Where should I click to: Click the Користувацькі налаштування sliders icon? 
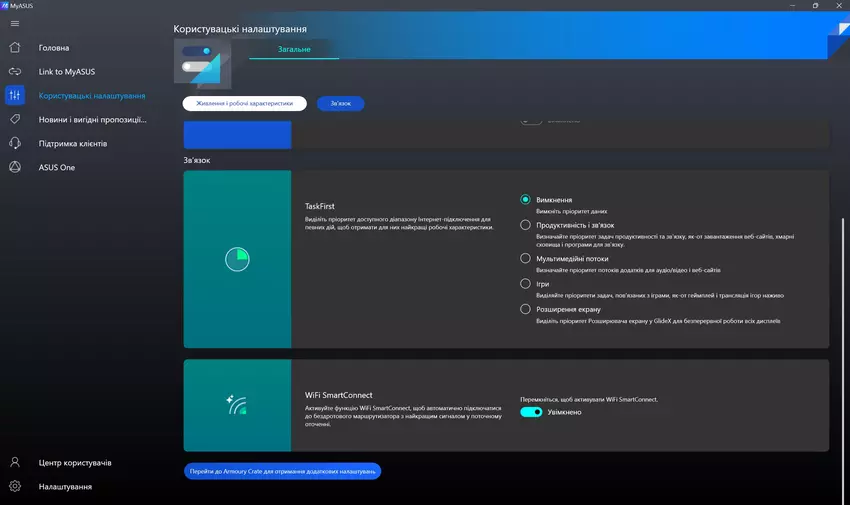click(15, 96)
